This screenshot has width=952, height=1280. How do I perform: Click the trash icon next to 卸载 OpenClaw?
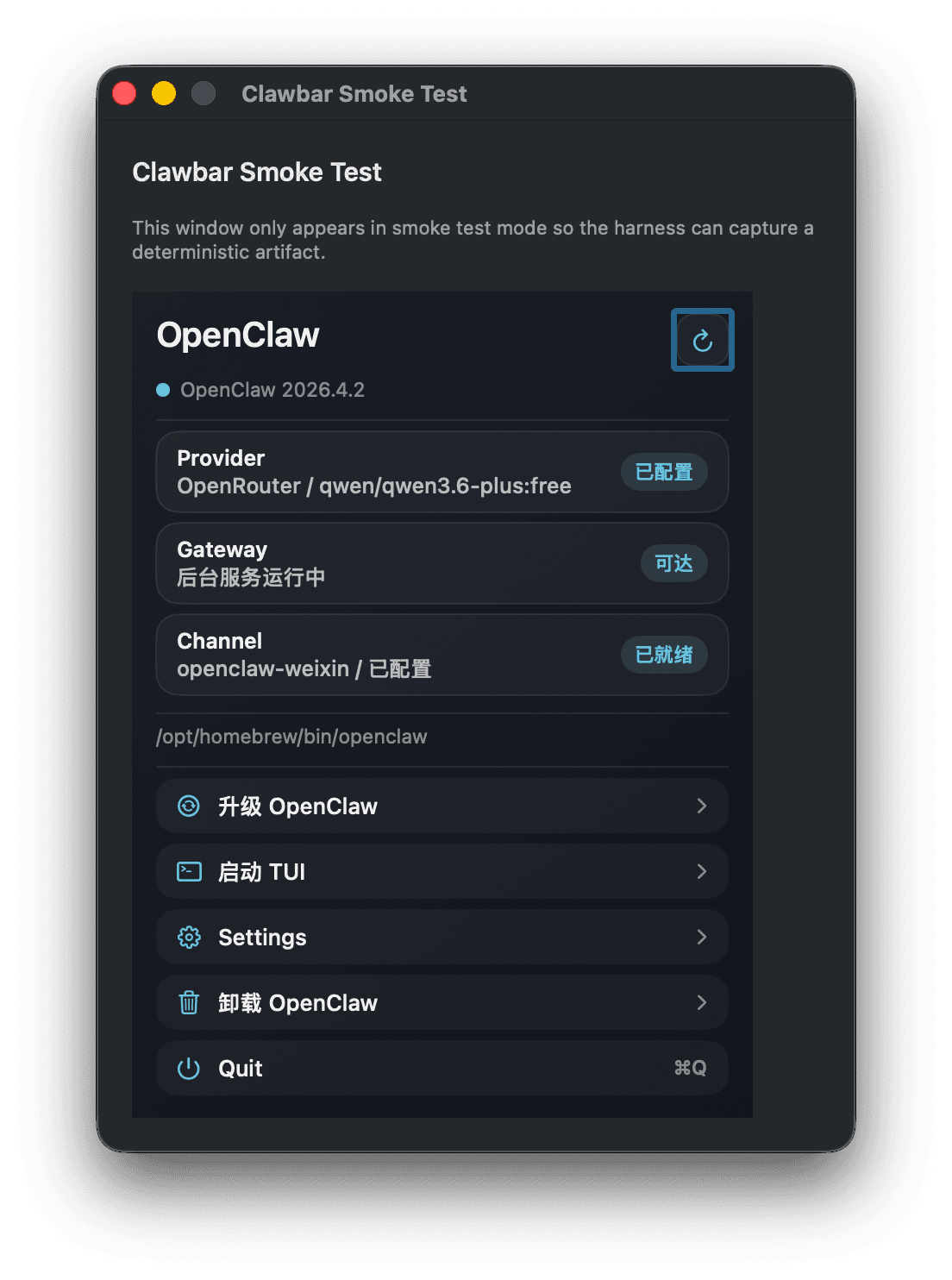[x=189, y=1002]
